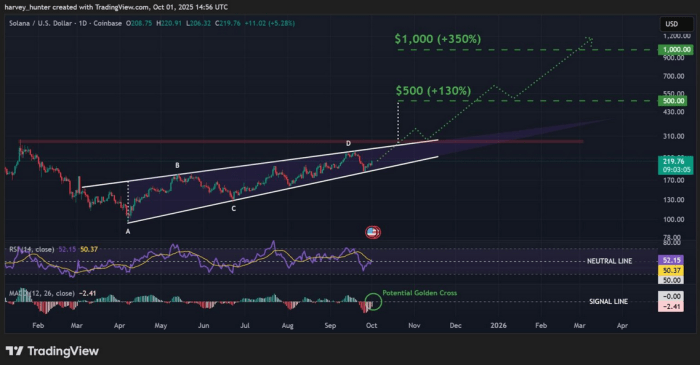
Task: Click the NEUTRAL LINE label
Action: 609,261
